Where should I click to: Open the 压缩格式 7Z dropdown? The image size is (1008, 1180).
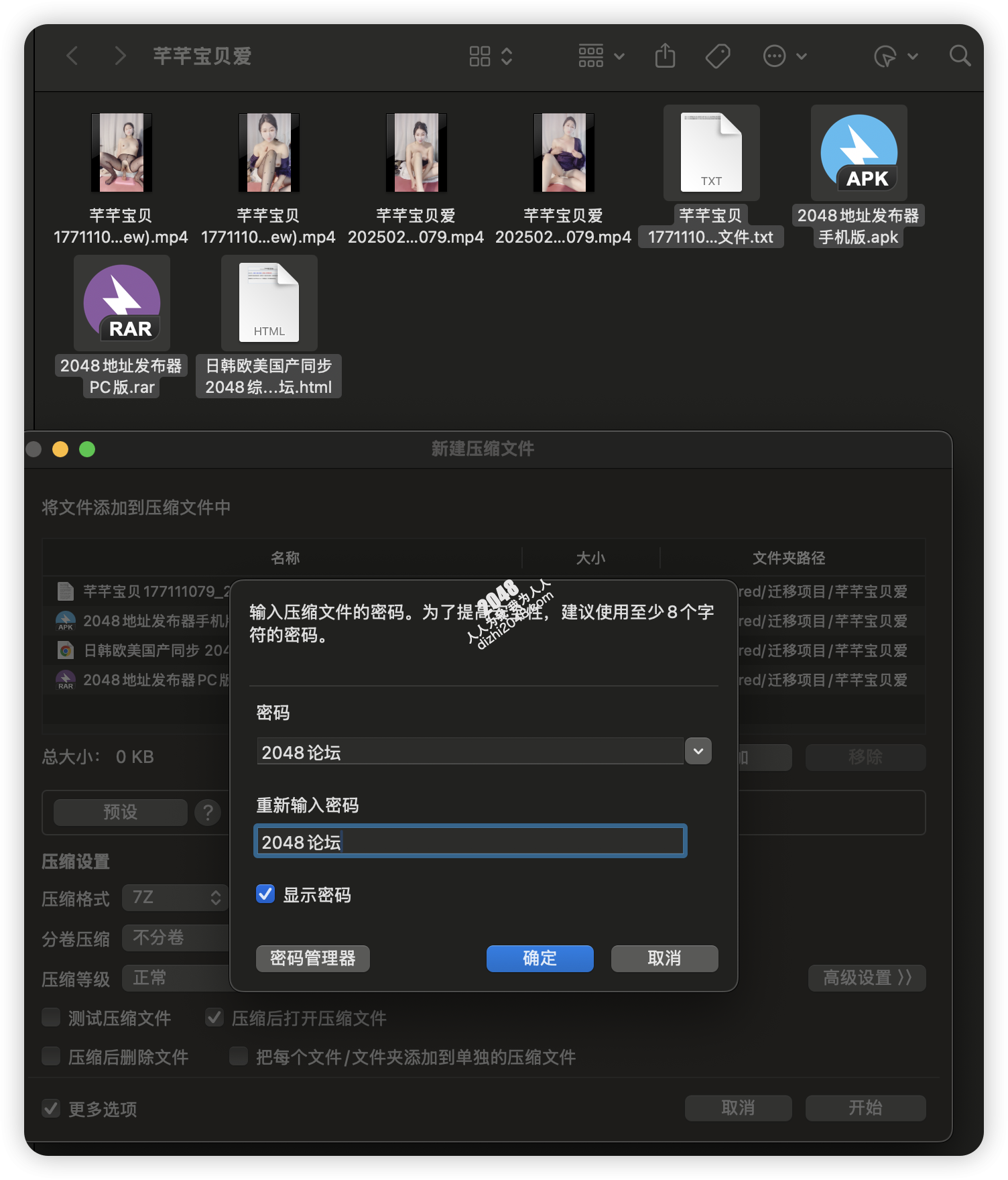[176, 898]
